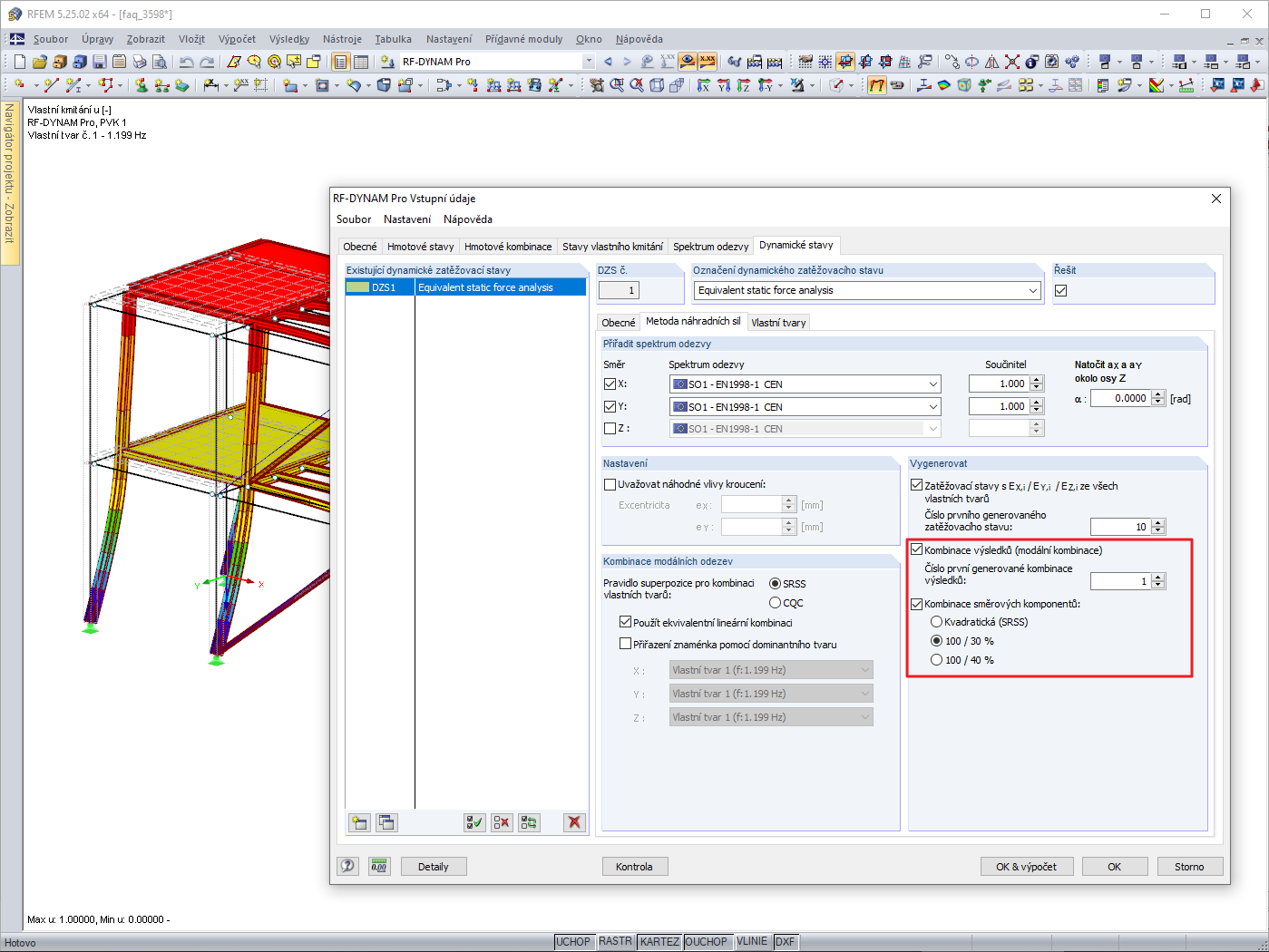Switch to the 'Spektrum odezvy' tab
The width and height of the screenshot is (1269, 952).
pos(711,247)
